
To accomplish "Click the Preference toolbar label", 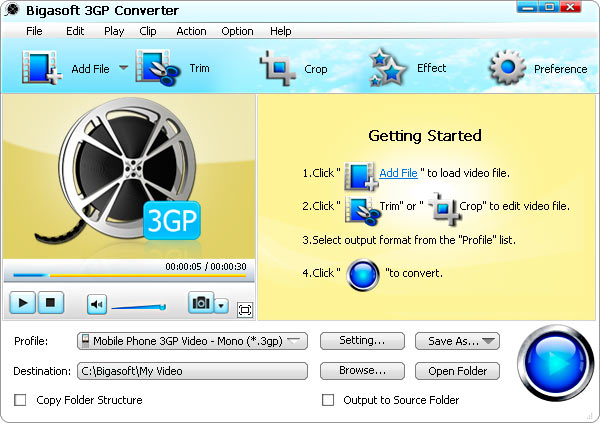I will (560, 69).
